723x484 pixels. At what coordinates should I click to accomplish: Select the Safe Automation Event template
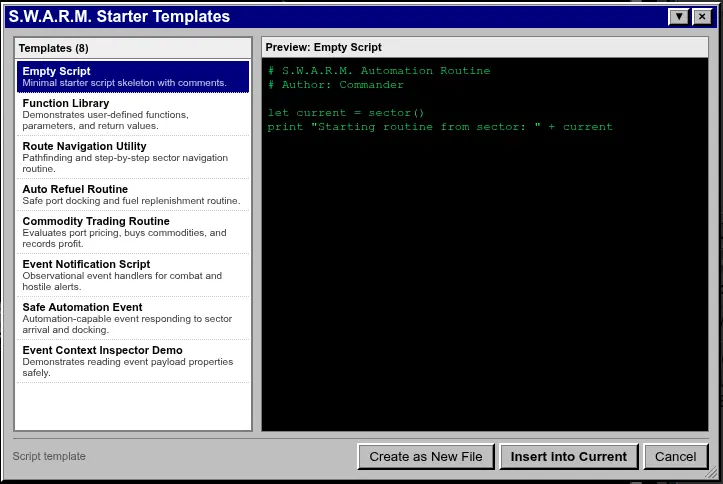133,318
